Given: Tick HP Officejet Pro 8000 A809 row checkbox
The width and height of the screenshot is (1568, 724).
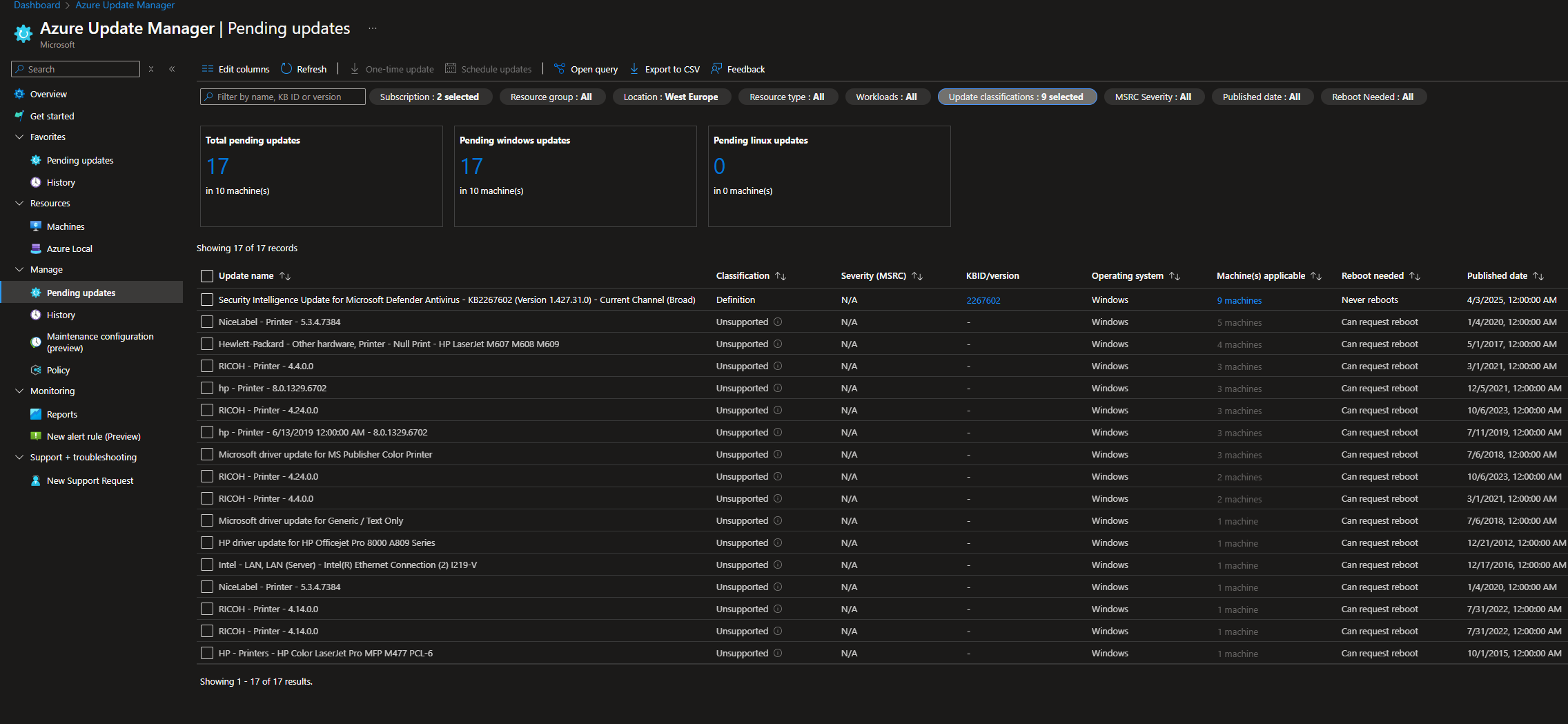Looking at the screenshot, I should pyautogui.click(x=207, y=542).
